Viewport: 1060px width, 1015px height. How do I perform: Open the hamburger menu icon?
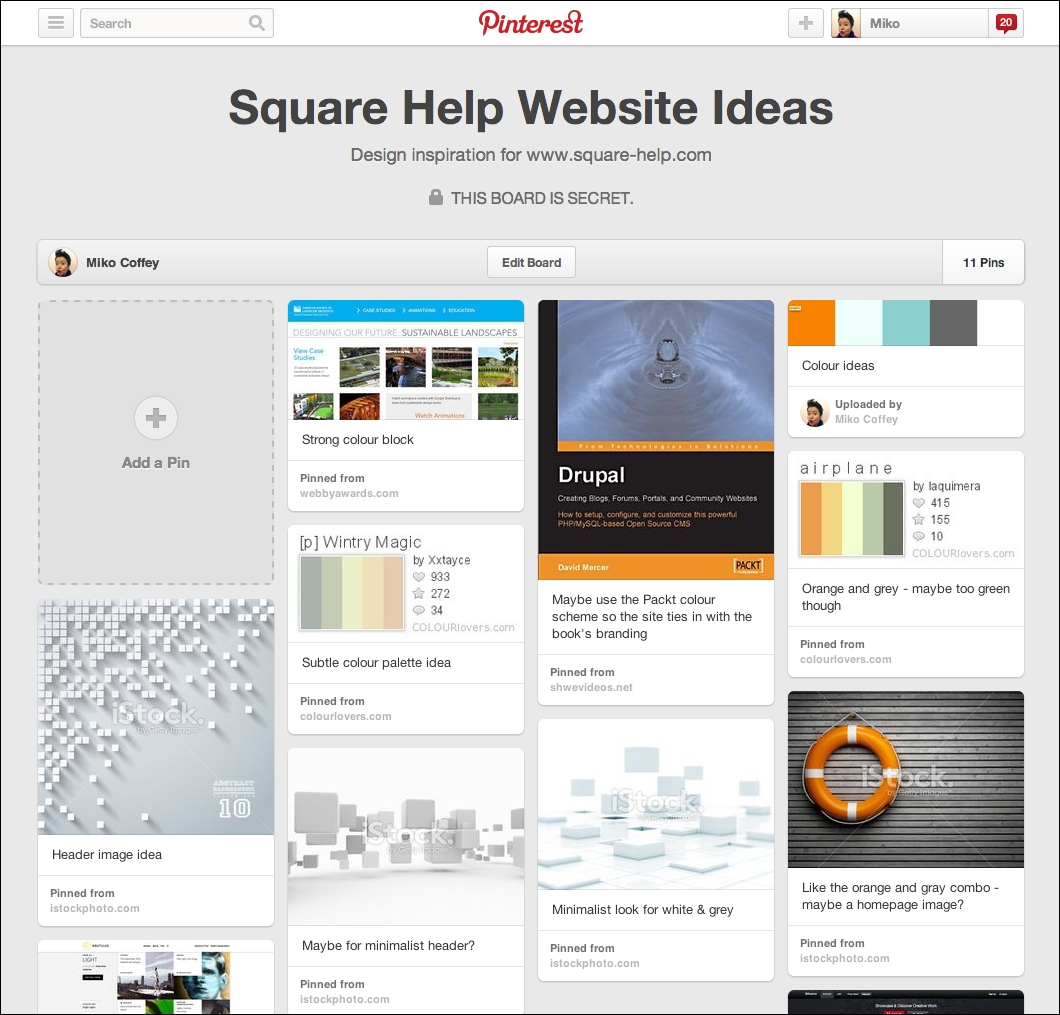pyautogui.click(x=56, y=23)
